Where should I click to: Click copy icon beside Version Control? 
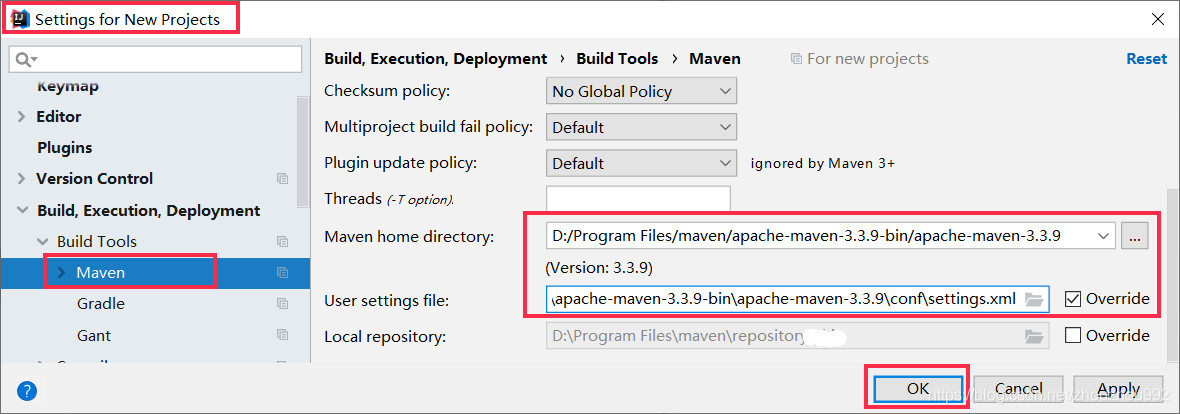click(282, 178)
